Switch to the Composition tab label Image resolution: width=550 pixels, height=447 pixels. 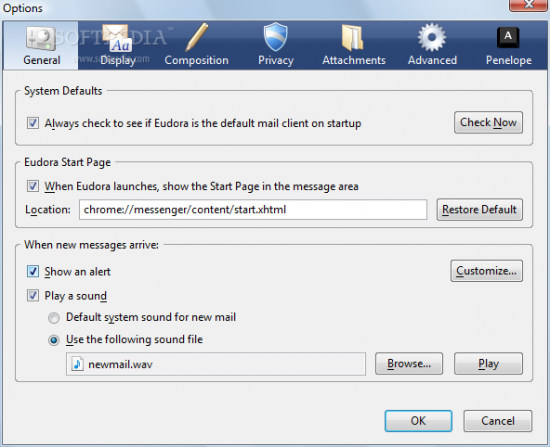(196, 60)
